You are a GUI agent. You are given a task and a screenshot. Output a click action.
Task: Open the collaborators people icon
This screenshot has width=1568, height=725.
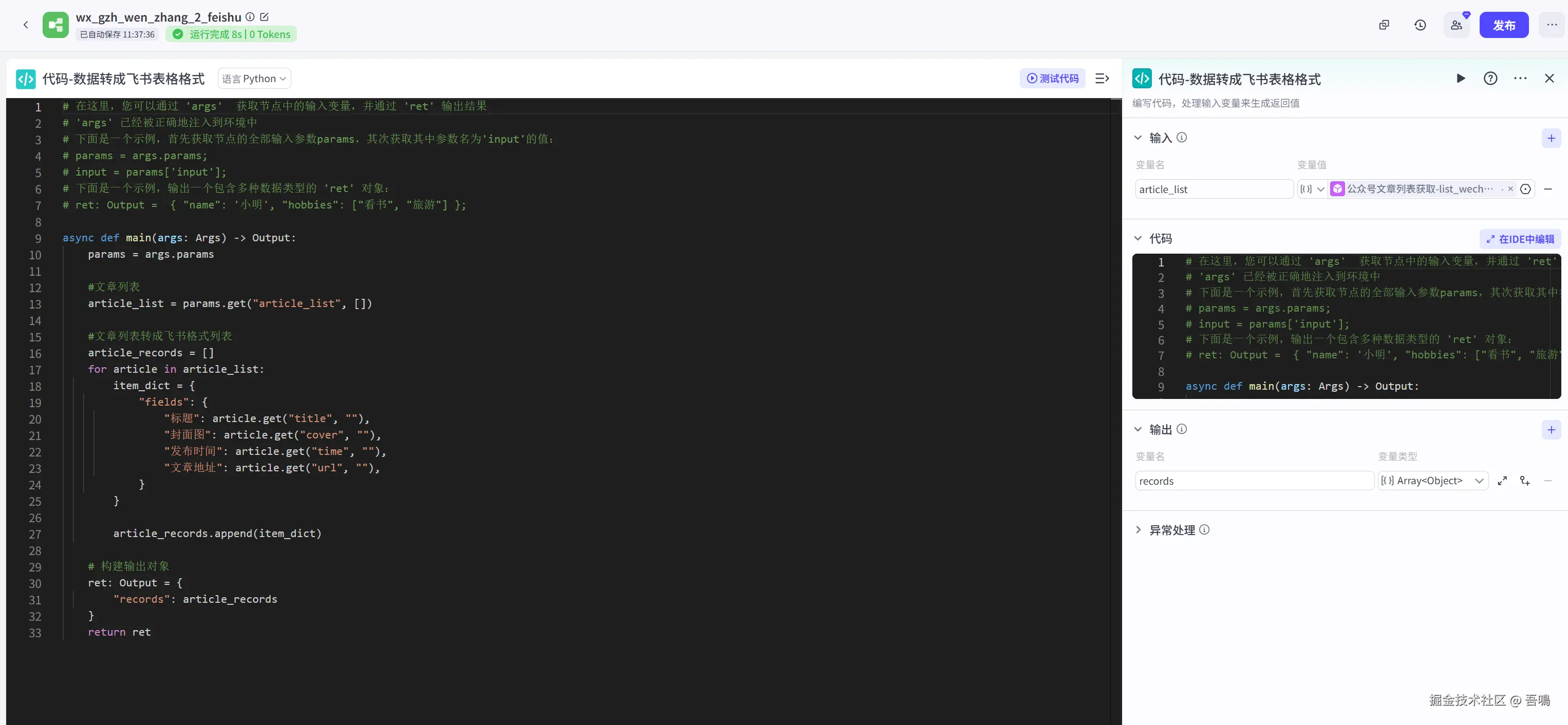click(x=1456, y=25)
